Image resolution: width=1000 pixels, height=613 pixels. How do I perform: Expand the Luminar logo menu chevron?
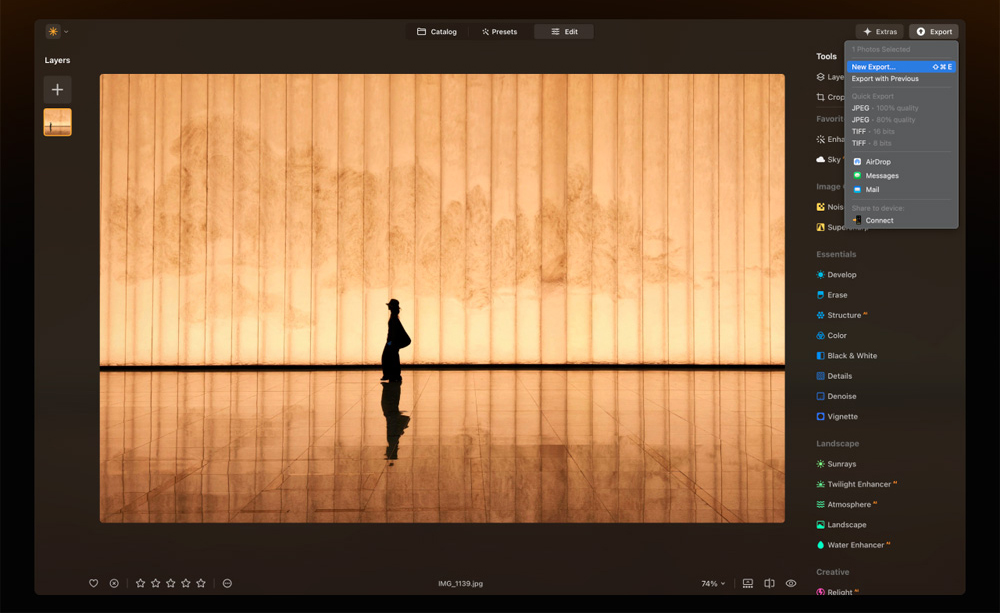tap(66, 32)
